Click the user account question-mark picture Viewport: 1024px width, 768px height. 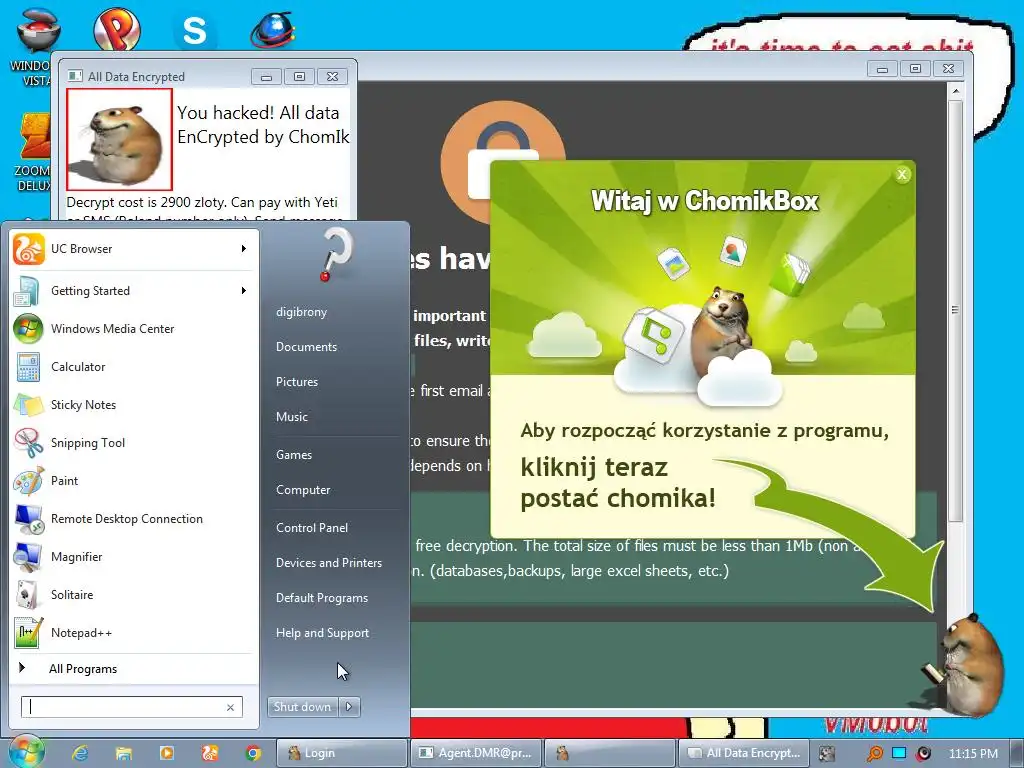(x=338, y=255)
